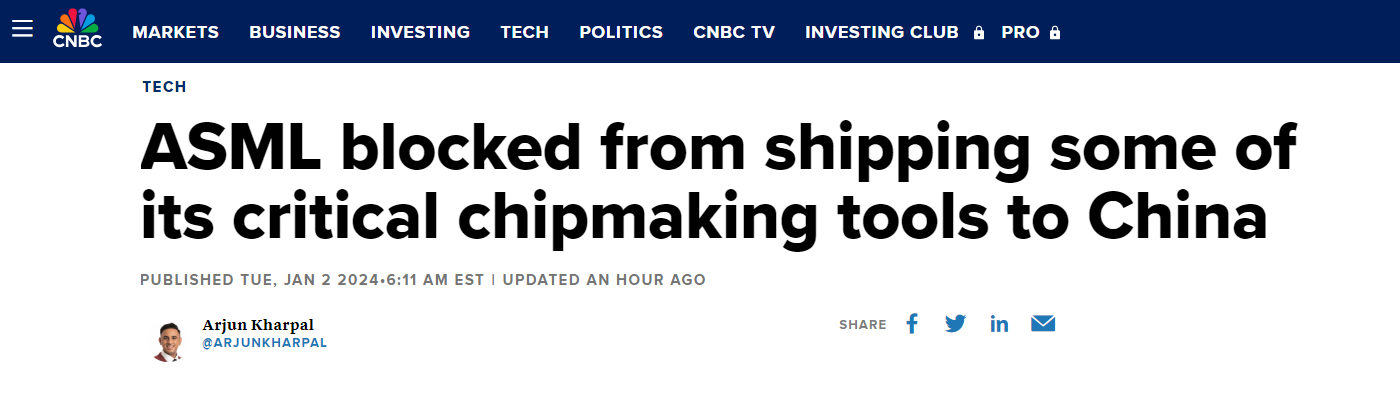Image resolution: width=1400 pixels, height=400 pixels.
Task: Select Investing in the top navigation
Action: [420, 32]
